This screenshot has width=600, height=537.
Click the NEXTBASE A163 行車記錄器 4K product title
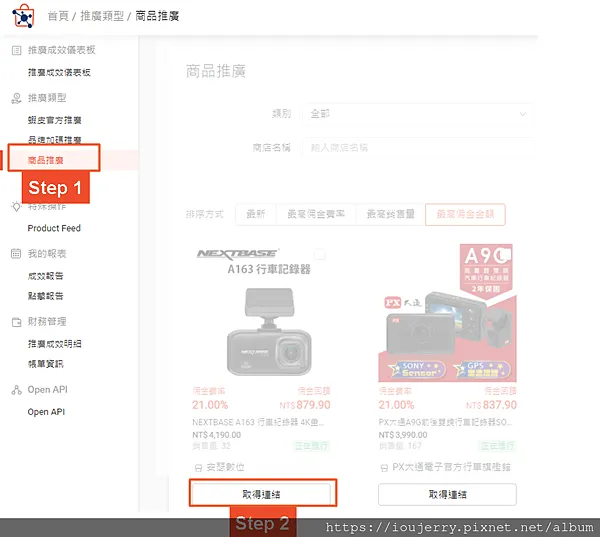coord(258,422)
